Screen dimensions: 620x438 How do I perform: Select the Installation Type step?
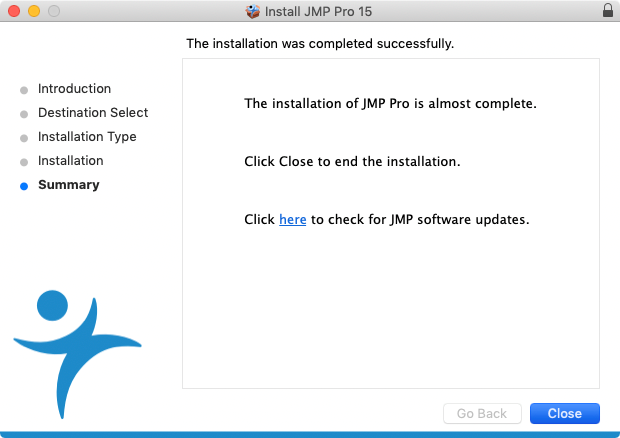(87, 137)
